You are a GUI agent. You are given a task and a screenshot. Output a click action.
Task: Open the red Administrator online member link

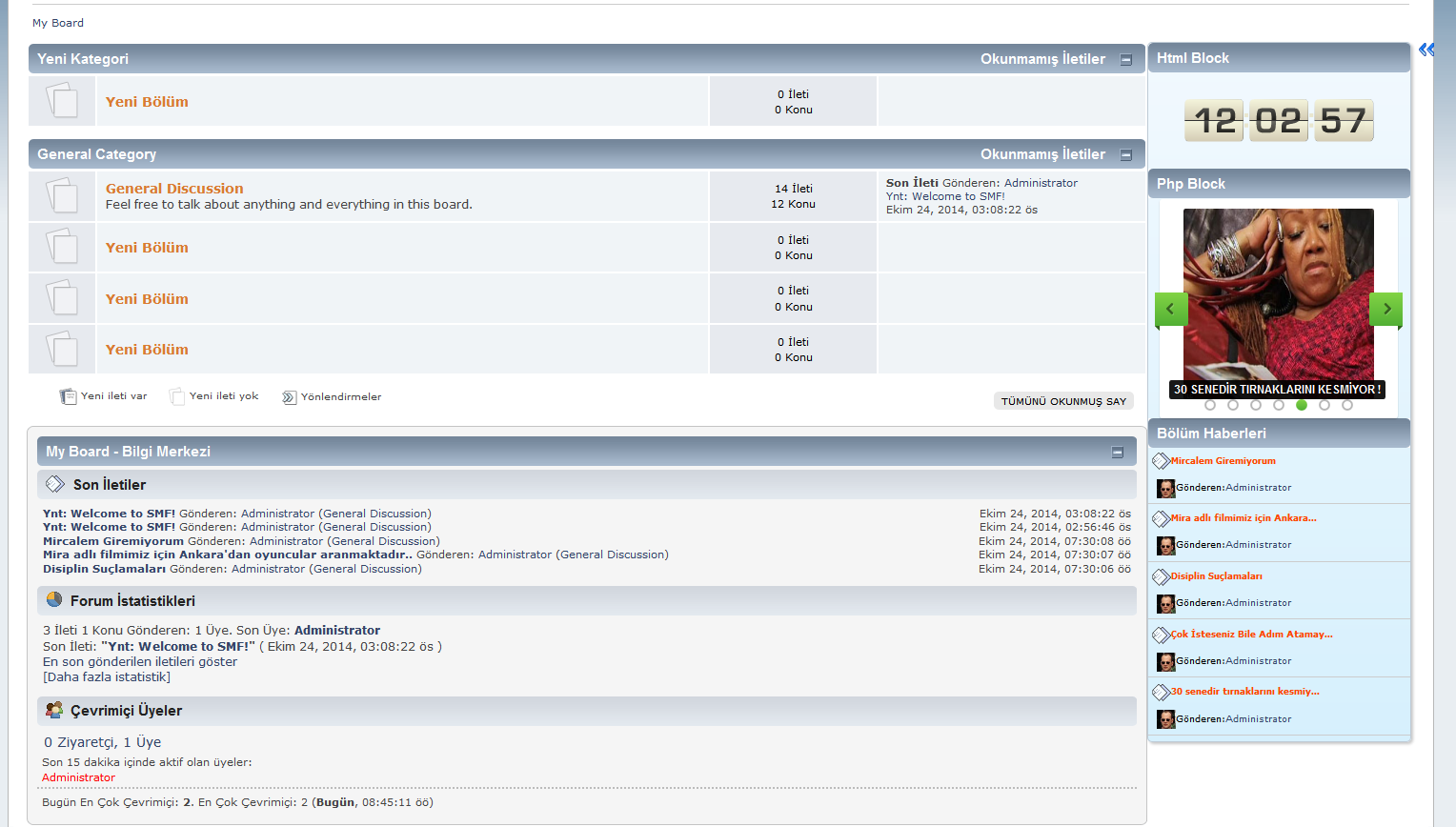78,777
